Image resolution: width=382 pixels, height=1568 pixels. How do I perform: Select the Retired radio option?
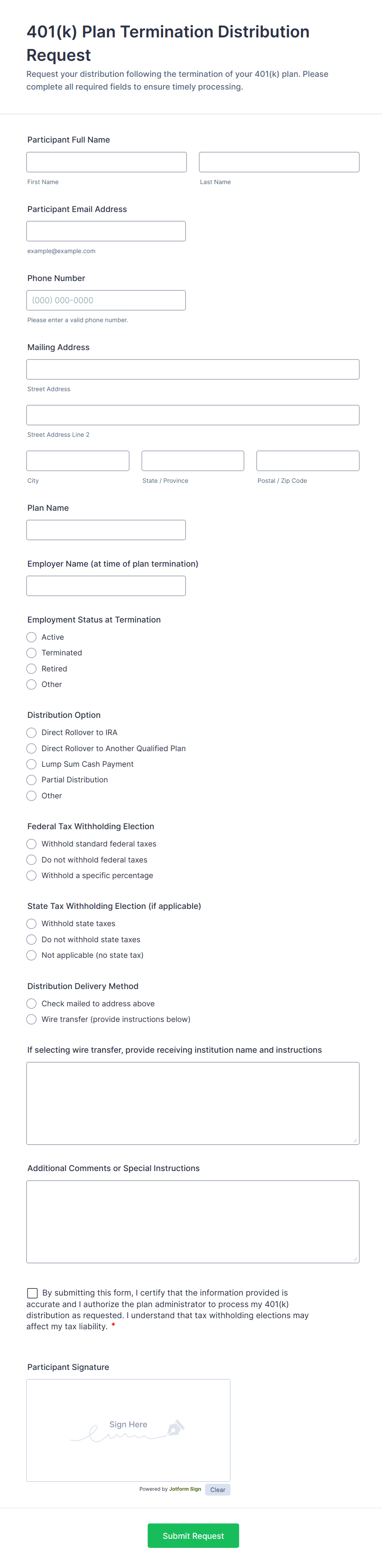32,669
